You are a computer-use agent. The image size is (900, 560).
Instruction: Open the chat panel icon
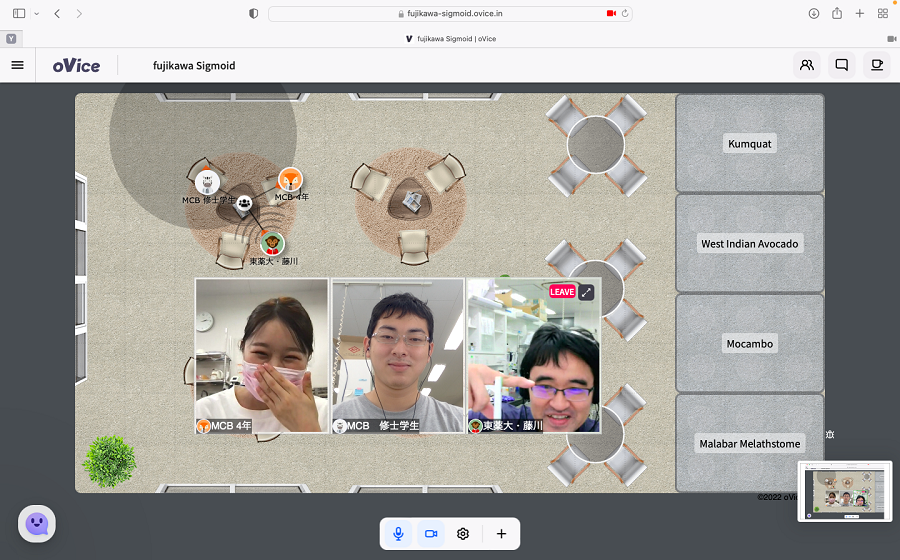tap(841, 65)
